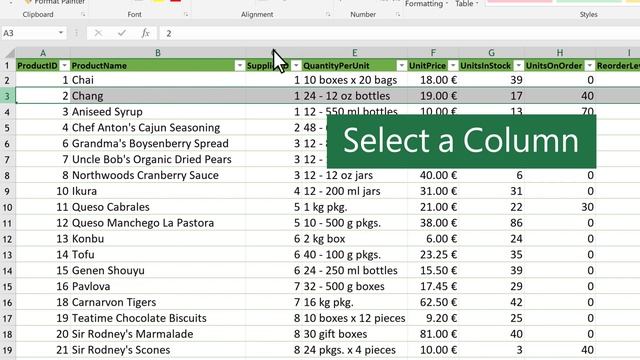640x360 pixels.
Task: Expand the Conditional Formatting menu
Action: tap(427, 4)
